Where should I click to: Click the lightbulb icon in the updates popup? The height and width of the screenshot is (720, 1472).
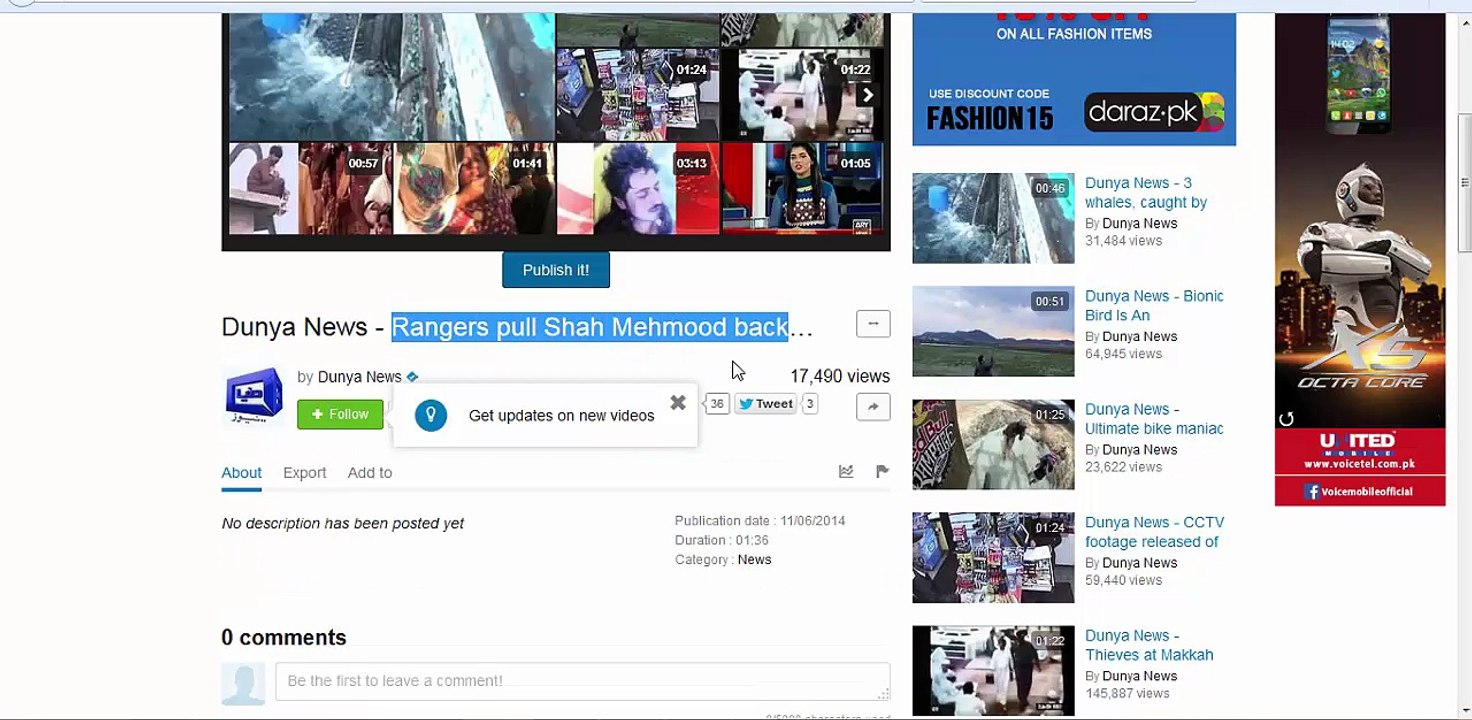click(x=431, y=415)
